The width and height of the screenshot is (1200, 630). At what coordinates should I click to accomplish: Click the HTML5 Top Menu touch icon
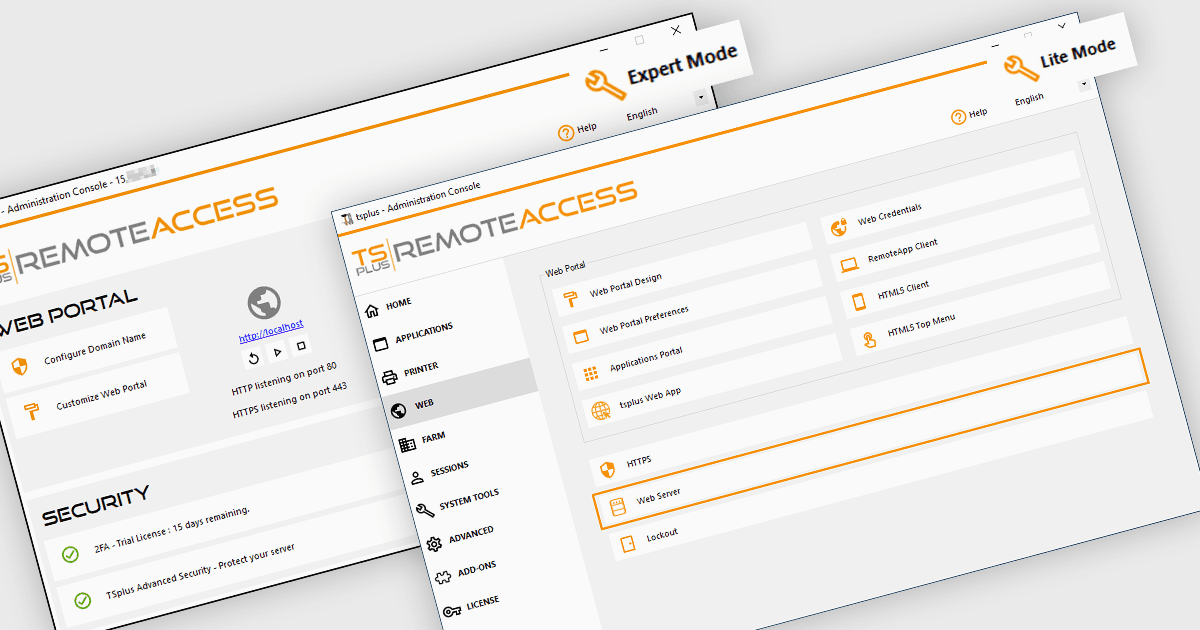point(869,339)
